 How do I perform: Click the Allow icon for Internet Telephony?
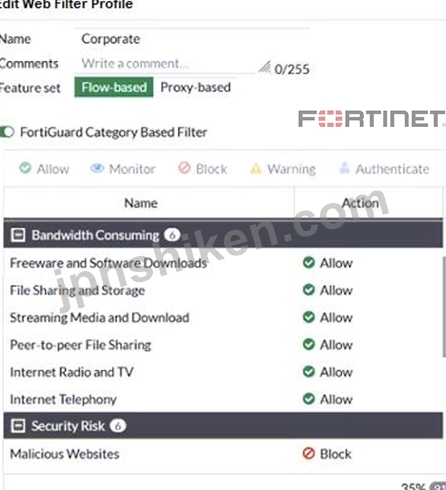point(309,398)
